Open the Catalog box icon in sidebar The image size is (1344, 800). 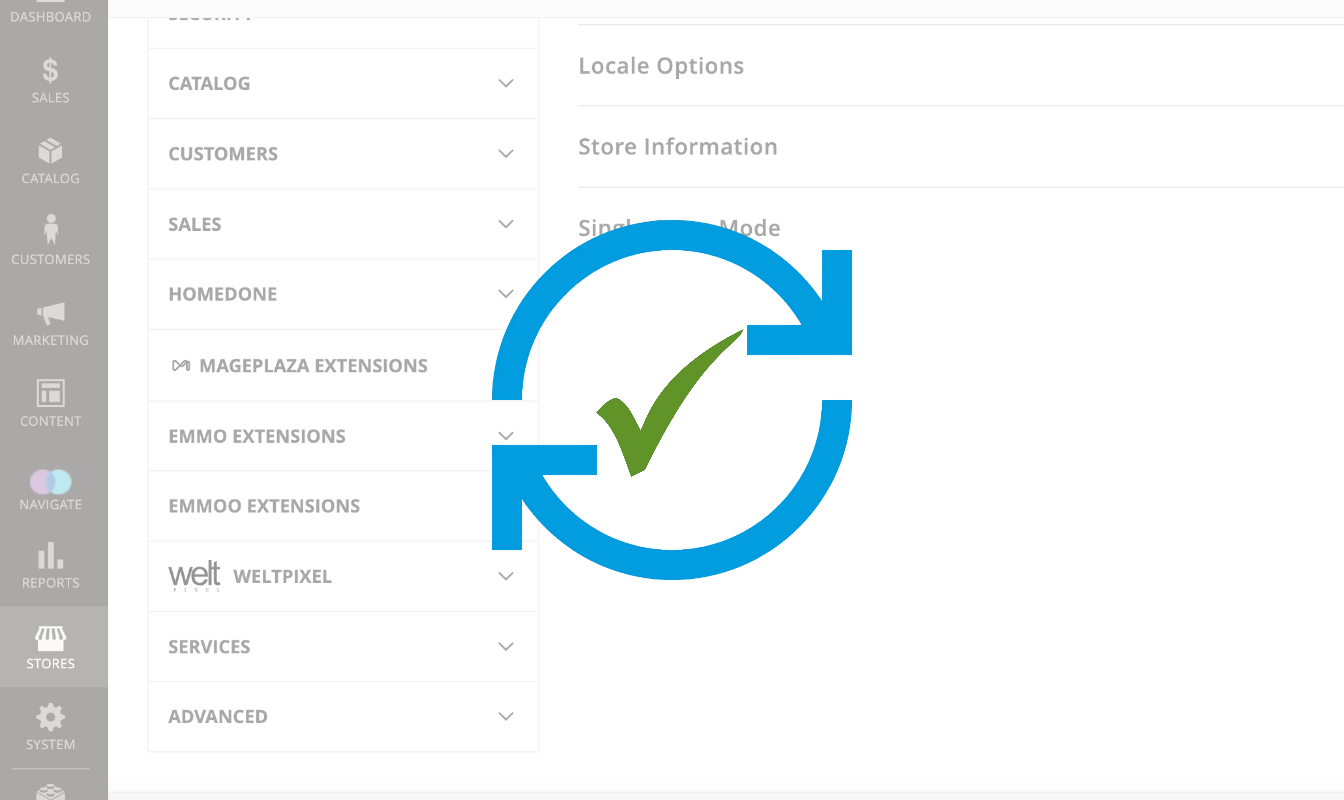coord(50,151)
